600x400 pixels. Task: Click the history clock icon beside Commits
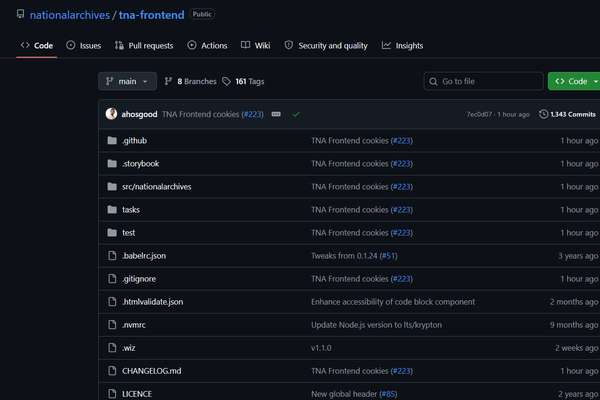(x=543, y=114)
